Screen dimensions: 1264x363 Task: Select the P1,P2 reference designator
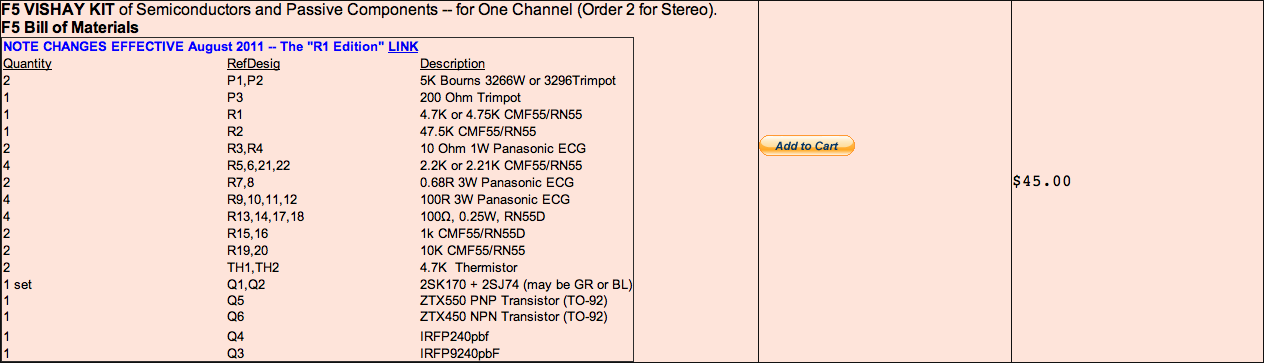coord(244,81)
